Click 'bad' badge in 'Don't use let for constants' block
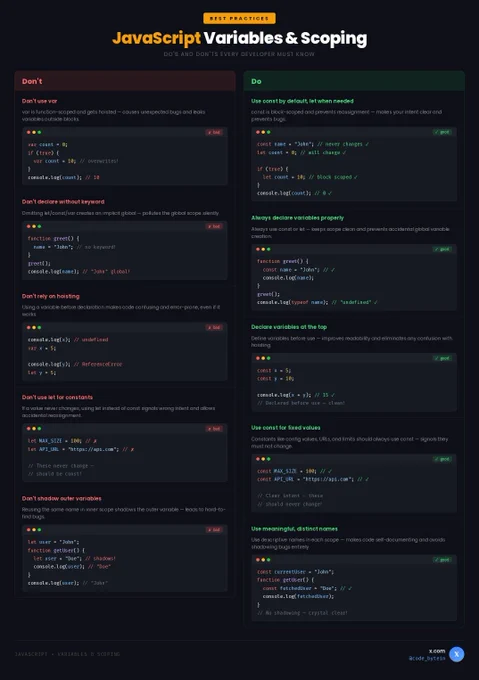 [214, 428]
